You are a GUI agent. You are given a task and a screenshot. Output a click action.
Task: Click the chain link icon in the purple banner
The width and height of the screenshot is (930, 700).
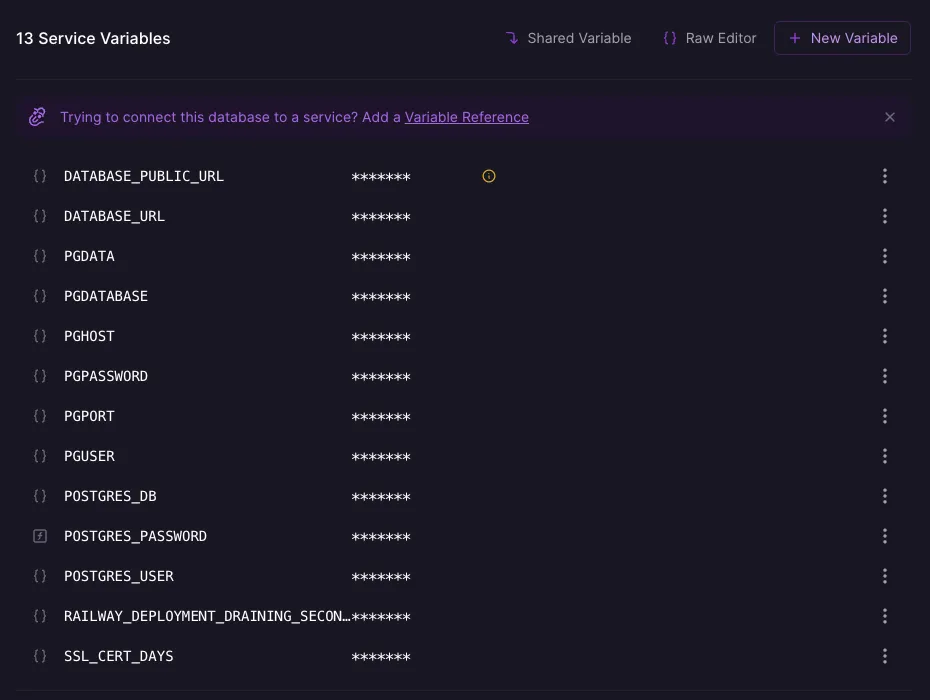pos(37,117)
